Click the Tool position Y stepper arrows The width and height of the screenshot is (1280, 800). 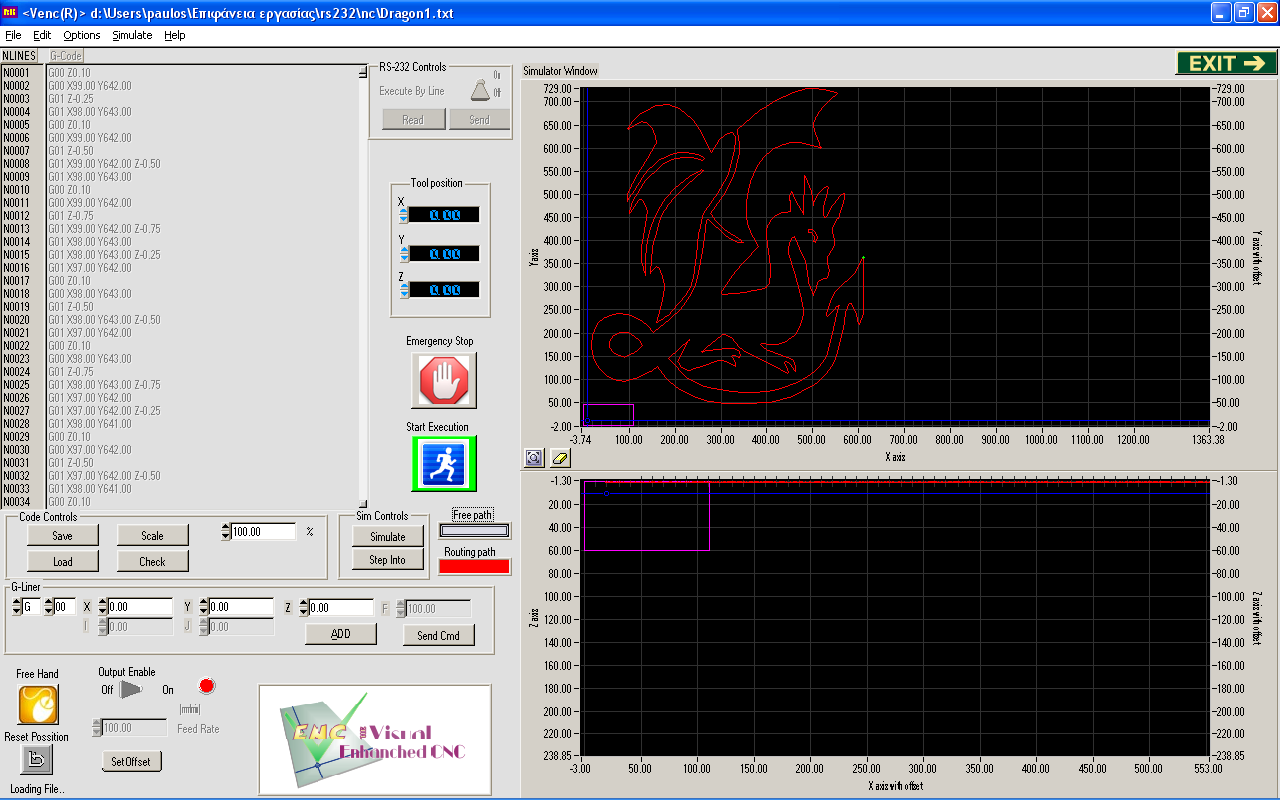[x=404, y=253]
